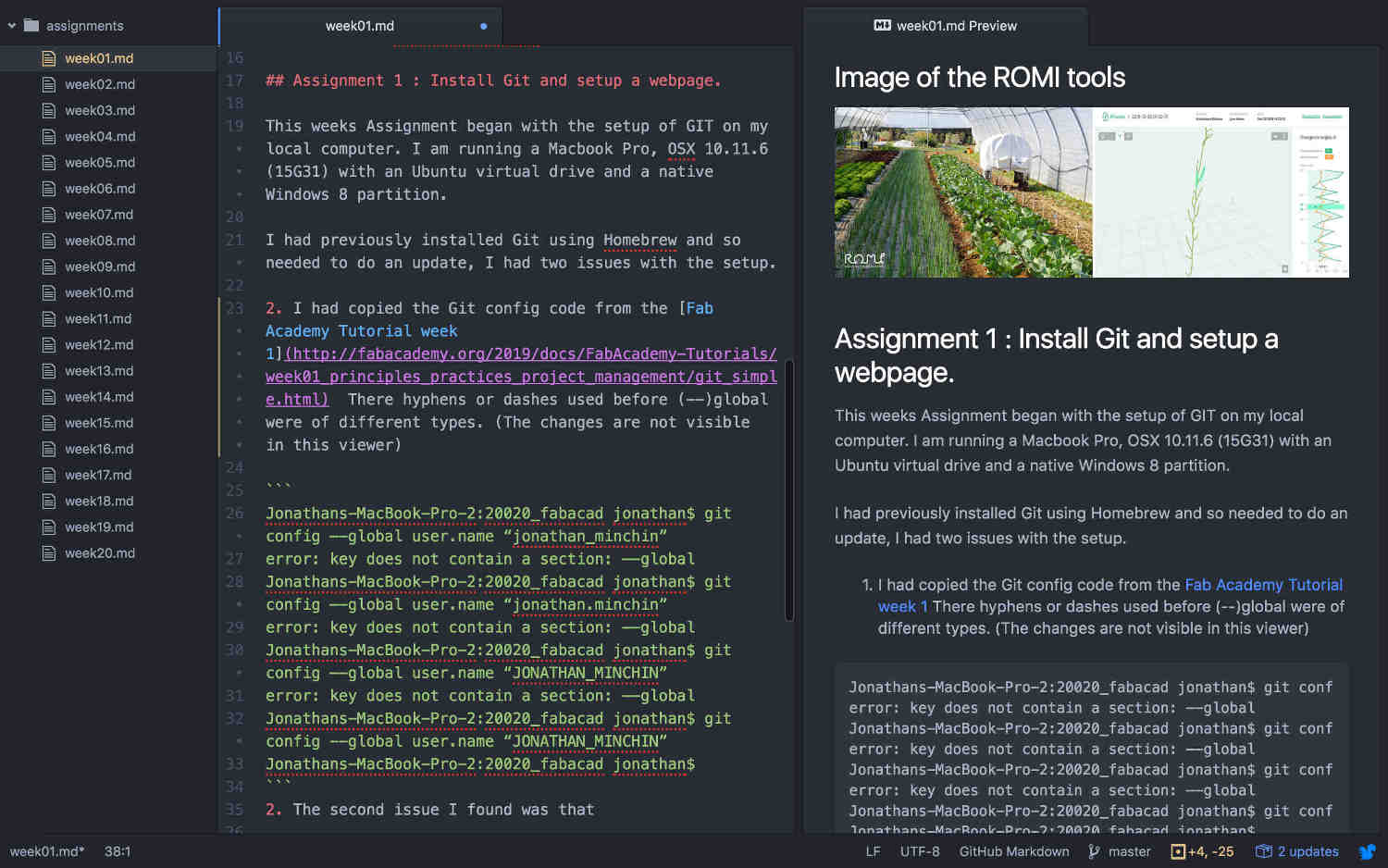Viewport: 1388px width, 868px height.
Task: Click the file icon beside week01.md
Action: pyautogui.click(x=49, y=58)
